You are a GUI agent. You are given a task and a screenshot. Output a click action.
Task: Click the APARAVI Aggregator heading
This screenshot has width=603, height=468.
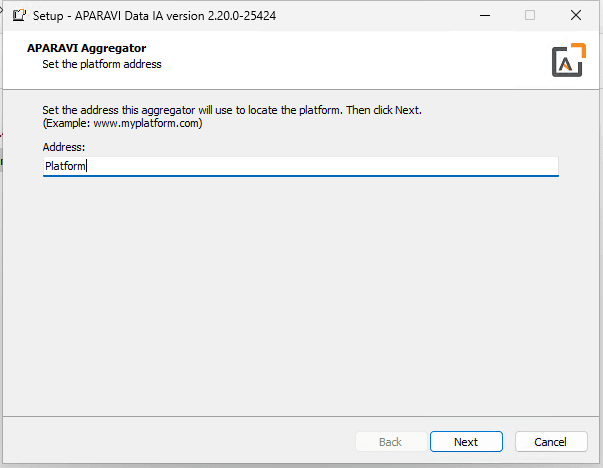tap(87, 48)
